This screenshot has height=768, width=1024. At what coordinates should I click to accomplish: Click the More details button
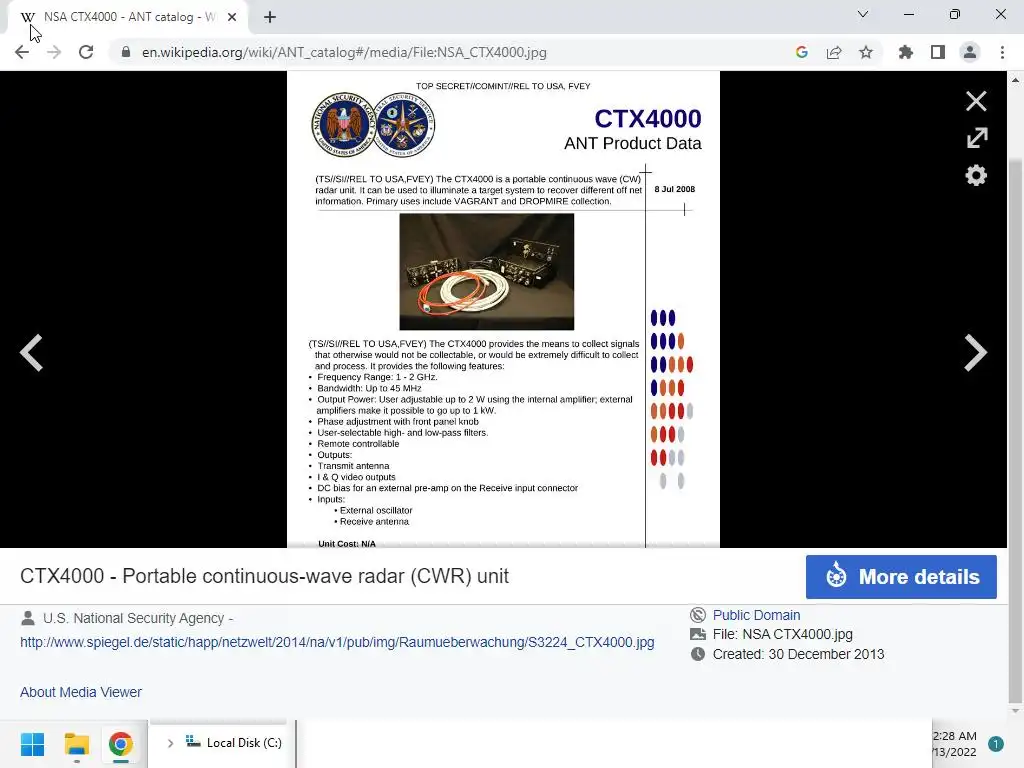point(901,577)
